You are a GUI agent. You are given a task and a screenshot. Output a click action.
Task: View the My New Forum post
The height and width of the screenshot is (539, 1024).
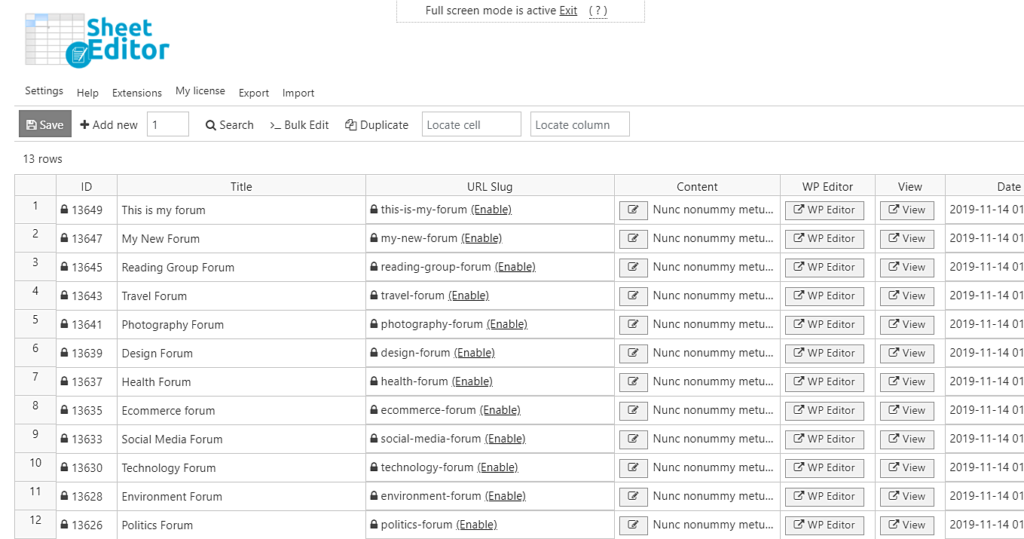click(x=906, y=238)
